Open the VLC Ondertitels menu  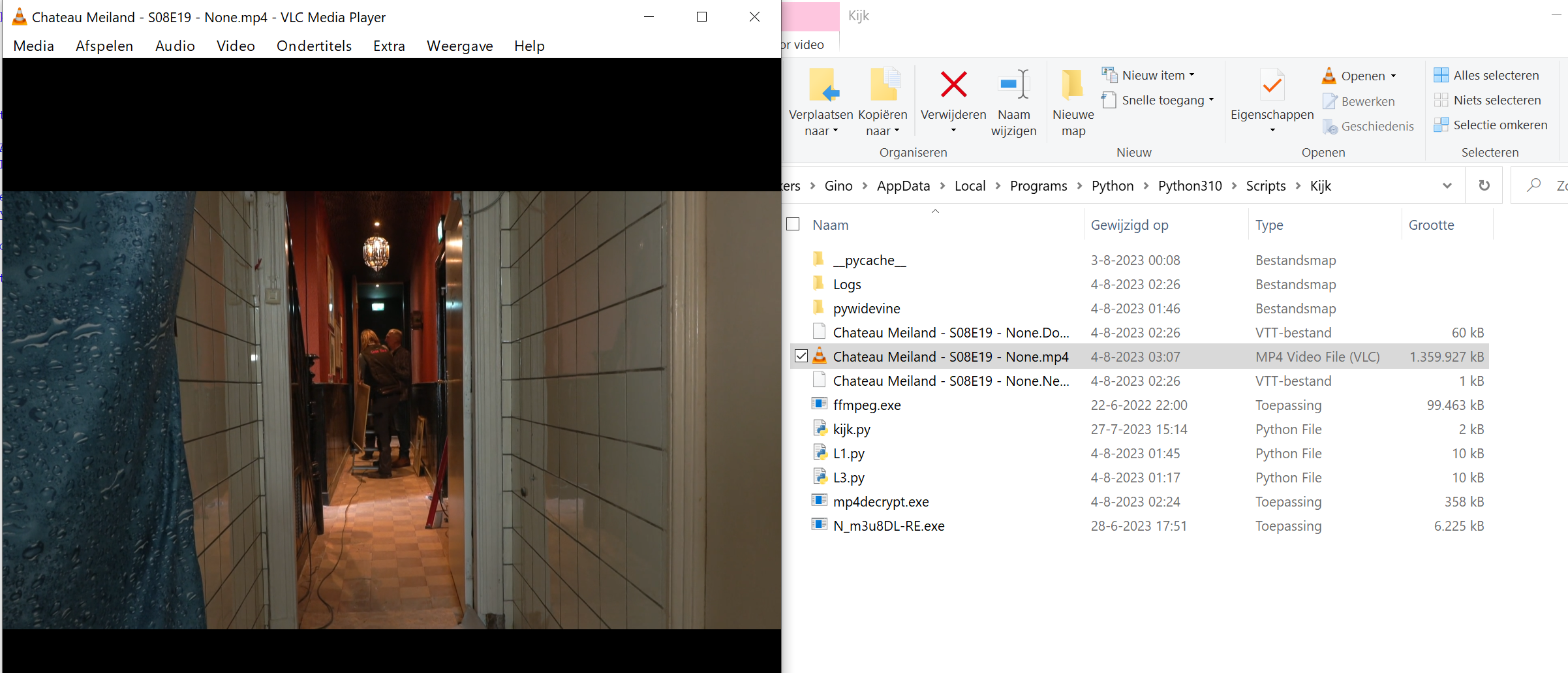click(x=314, y=46)
